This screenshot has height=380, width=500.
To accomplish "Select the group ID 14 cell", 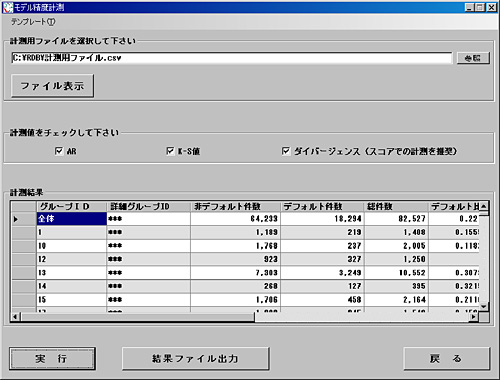I will pos(71,286).
